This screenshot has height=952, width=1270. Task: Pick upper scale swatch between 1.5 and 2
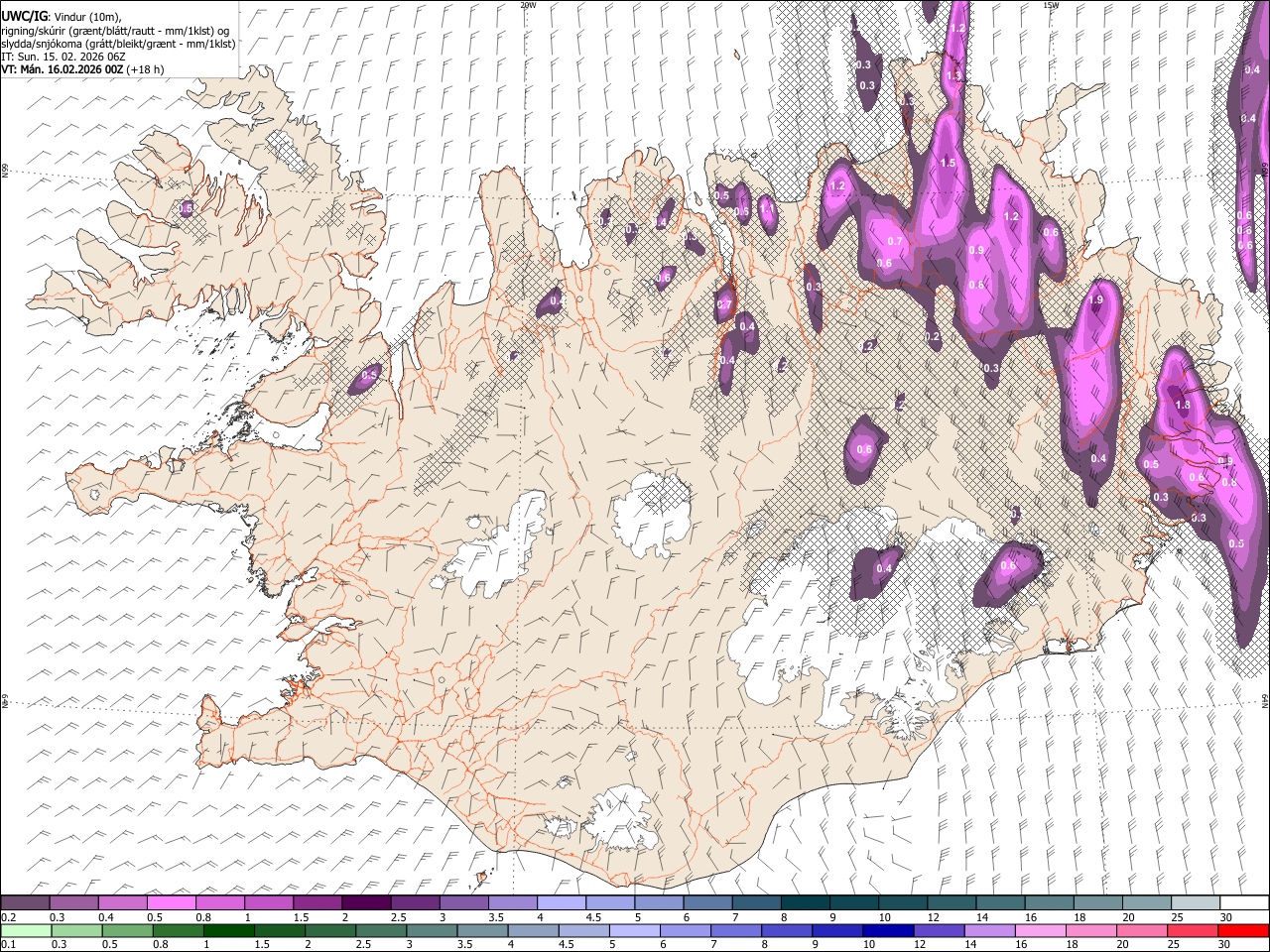[317, 903]
